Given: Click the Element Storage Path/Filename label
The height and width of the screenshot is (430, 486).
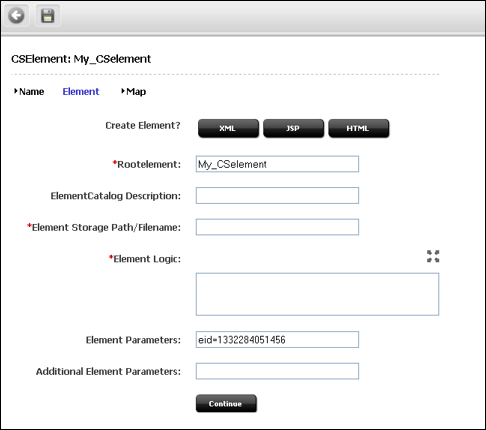Looking at the screenshot, I should point(104,227).
